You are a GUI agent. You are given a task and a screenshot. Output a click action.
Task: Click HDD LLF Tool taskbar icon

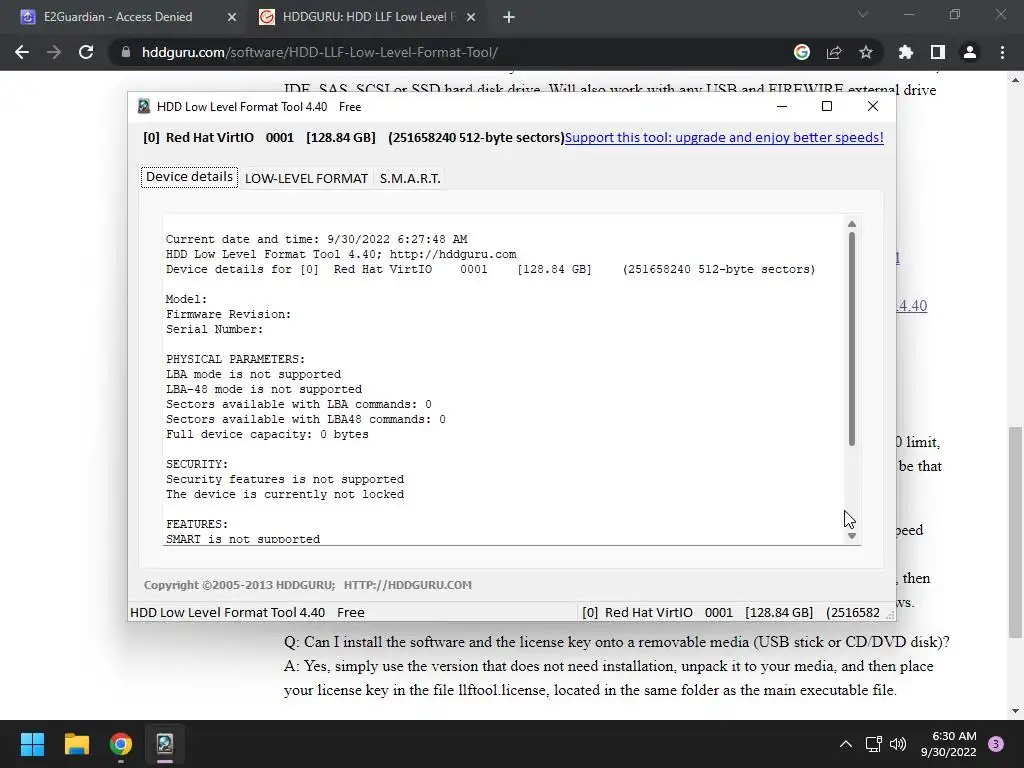tap(165, 744)
